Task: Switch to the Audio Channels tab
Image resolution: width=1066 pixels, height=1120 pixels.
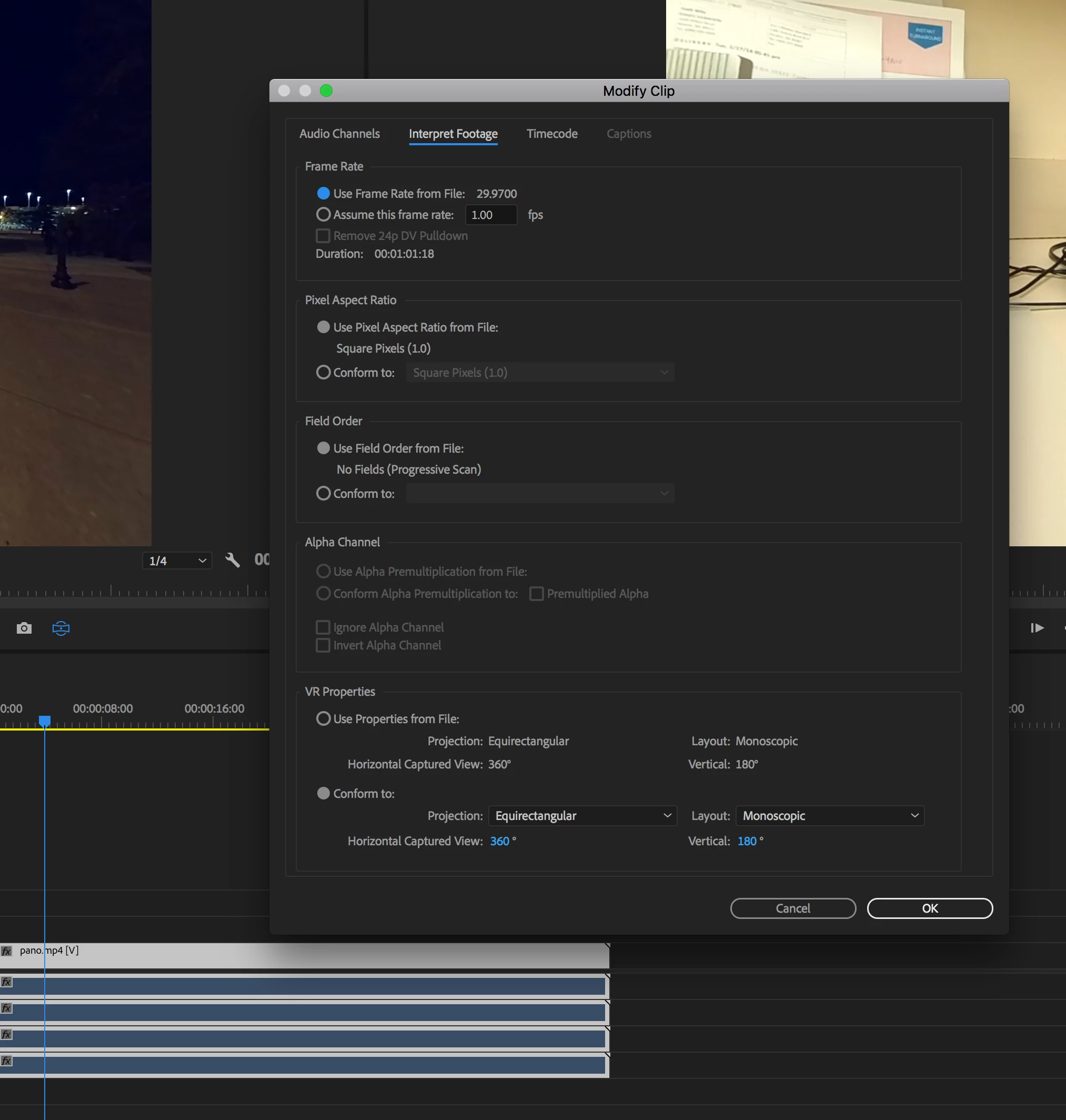Action: point(339,134)
